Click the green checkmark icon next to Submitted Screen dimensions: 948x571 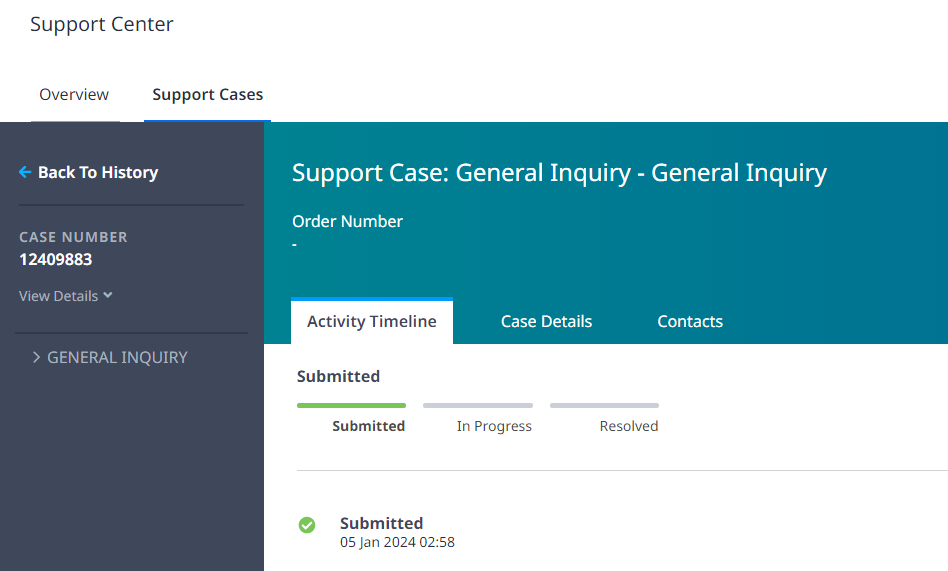[307, 525]
